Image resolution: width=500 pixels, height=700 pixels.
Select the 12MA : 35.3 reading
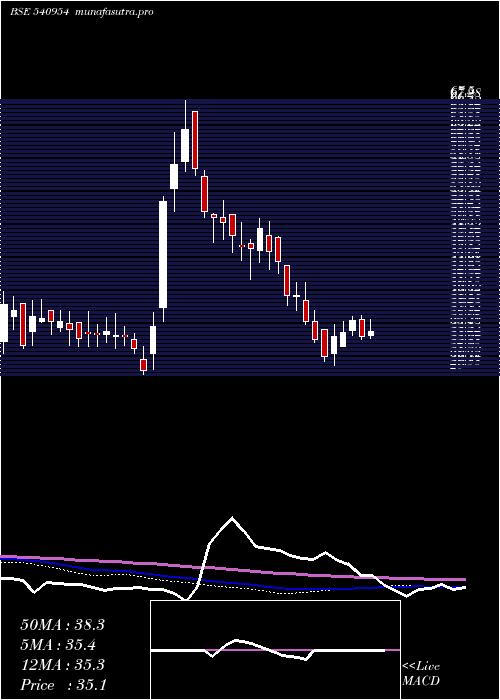point(62,665)
